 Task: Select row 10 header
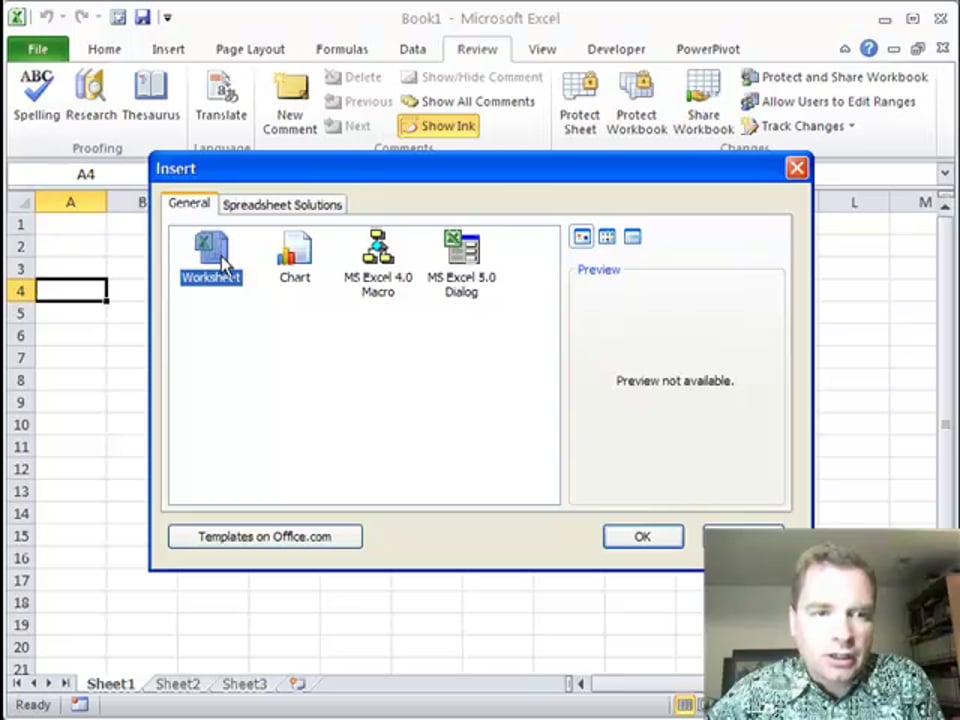[x=21, y=424]
